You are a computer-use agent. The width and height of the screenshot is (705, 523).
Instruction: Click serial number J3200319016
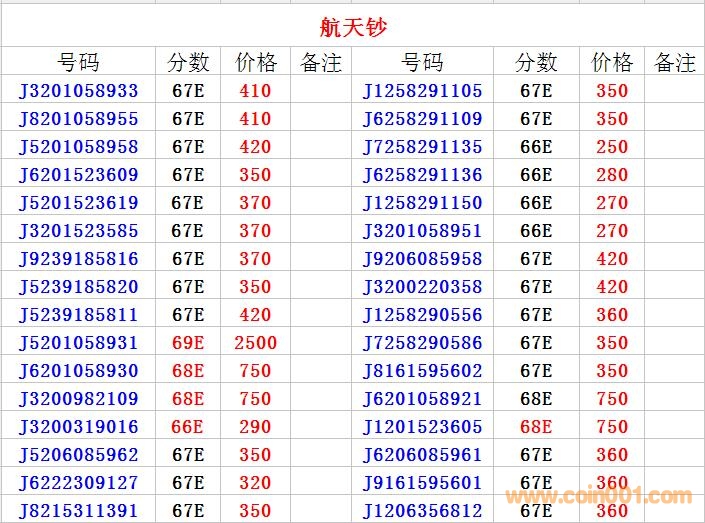click(79, 427)
